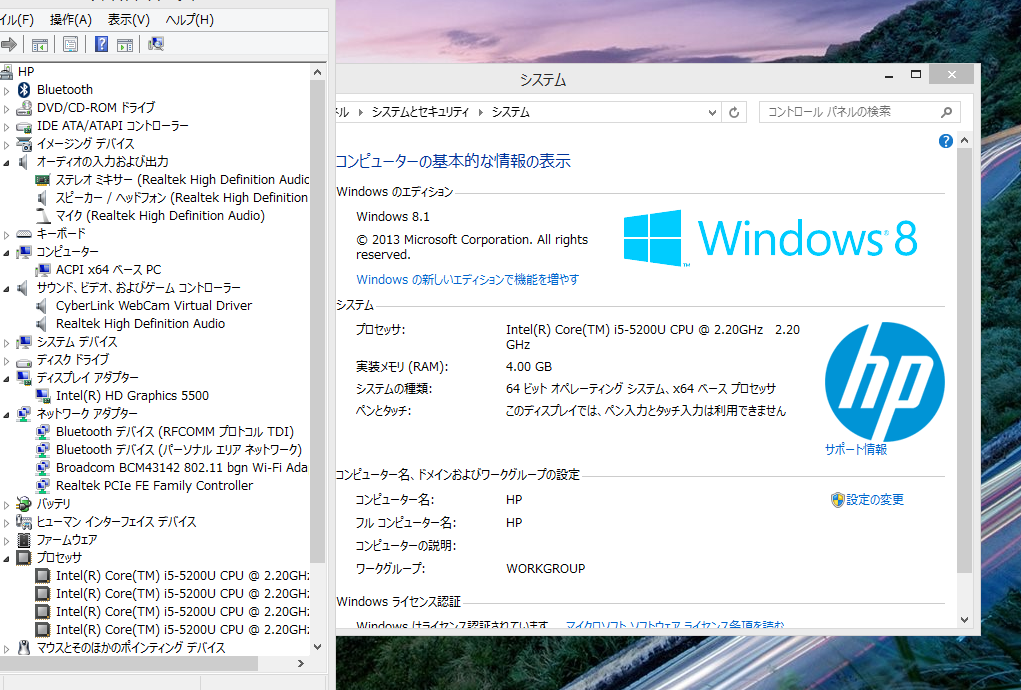
Task: Expand the システム デバイス node arrow
Action: (7, 342)
